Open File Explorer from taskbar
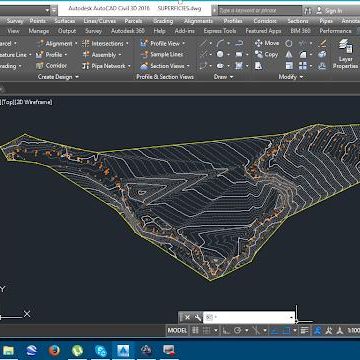The width and height of the screenshot is (360, 360). click(x=9, y=350)
